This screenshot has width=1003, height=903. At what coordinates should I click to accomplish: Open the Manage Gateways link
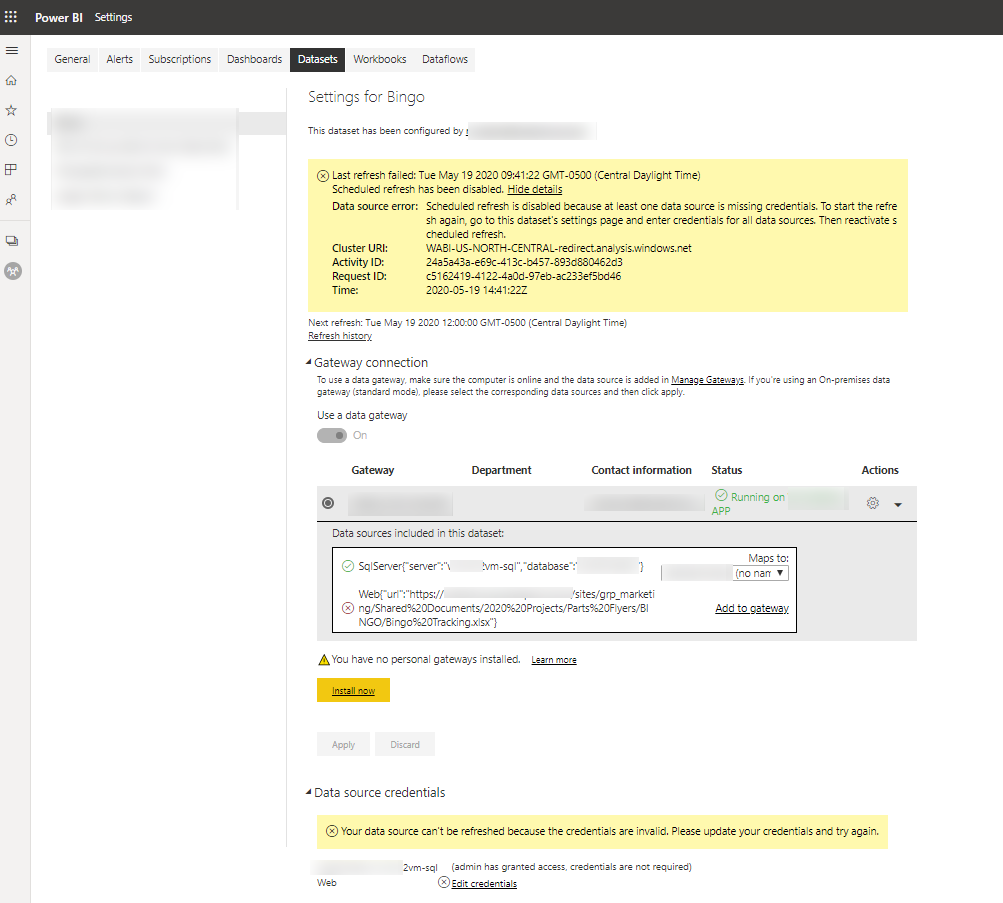click(x=707, y=380)
